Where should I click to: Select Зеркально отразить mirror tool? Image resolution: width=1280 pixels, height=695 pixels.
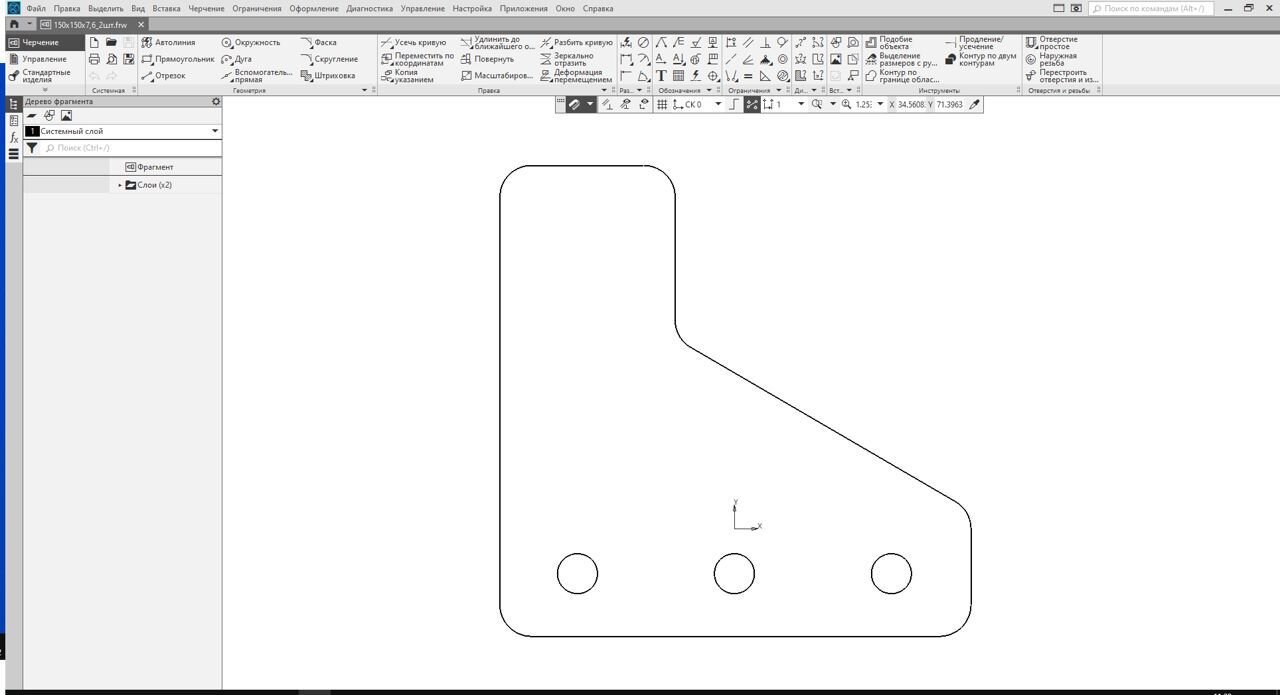pyautogui.click(x=575, y=59)
